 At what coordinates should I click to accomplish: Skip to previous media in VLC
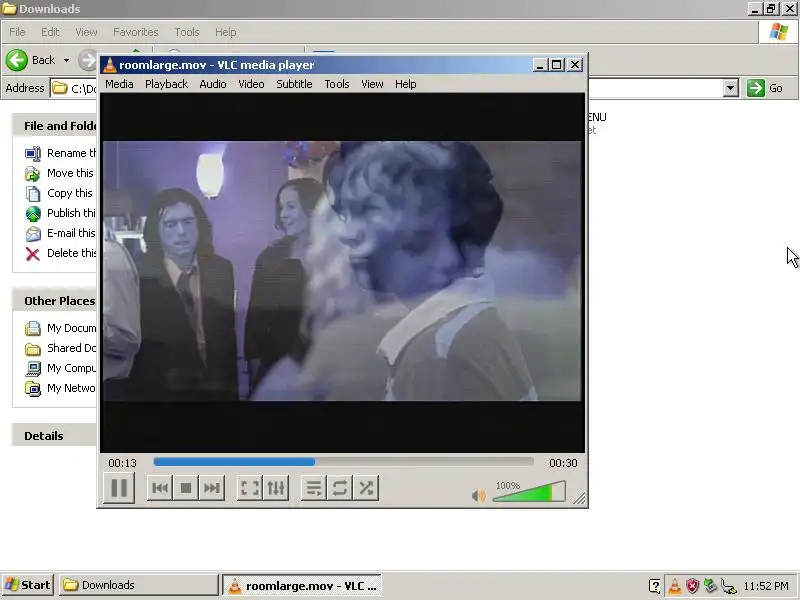point(160,488)
